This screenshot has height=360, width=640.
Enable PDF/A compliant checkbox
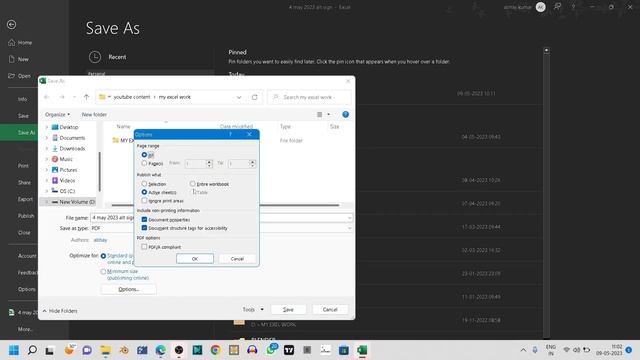pos(144,247)
